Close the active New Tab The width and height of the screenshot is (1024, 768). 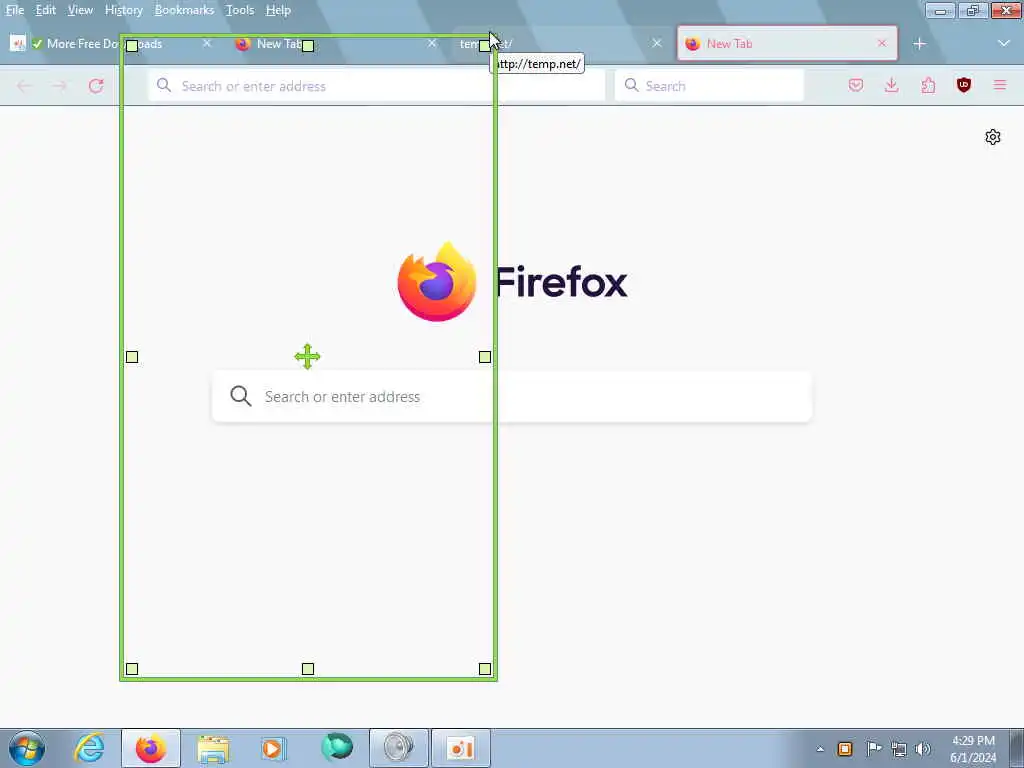[882, 43]
